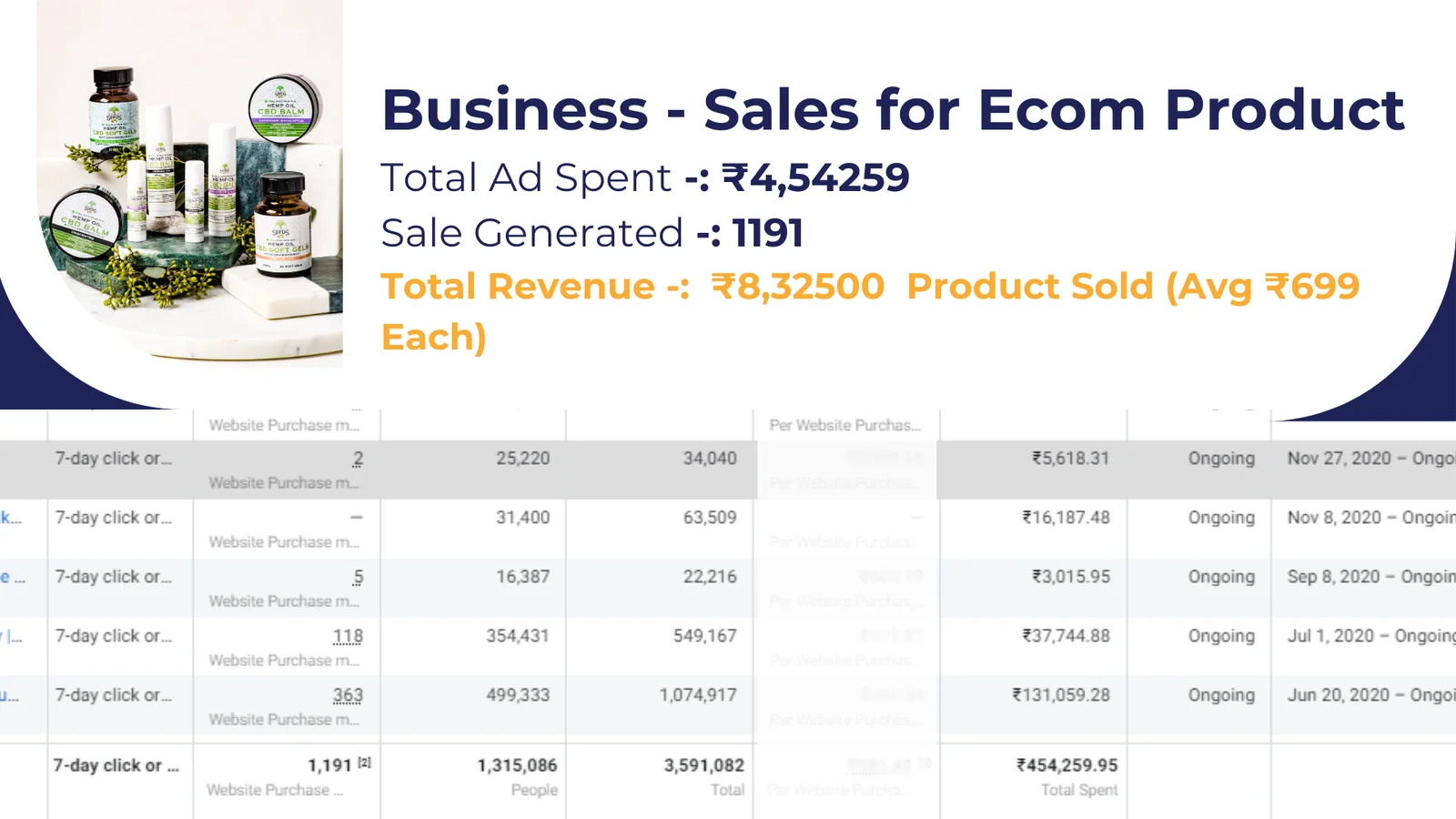Image resolution: width=1456 pixels, height=819 pixels.
Task: Open the truncated blue campaign link "k..."
Action: point(10,518)
